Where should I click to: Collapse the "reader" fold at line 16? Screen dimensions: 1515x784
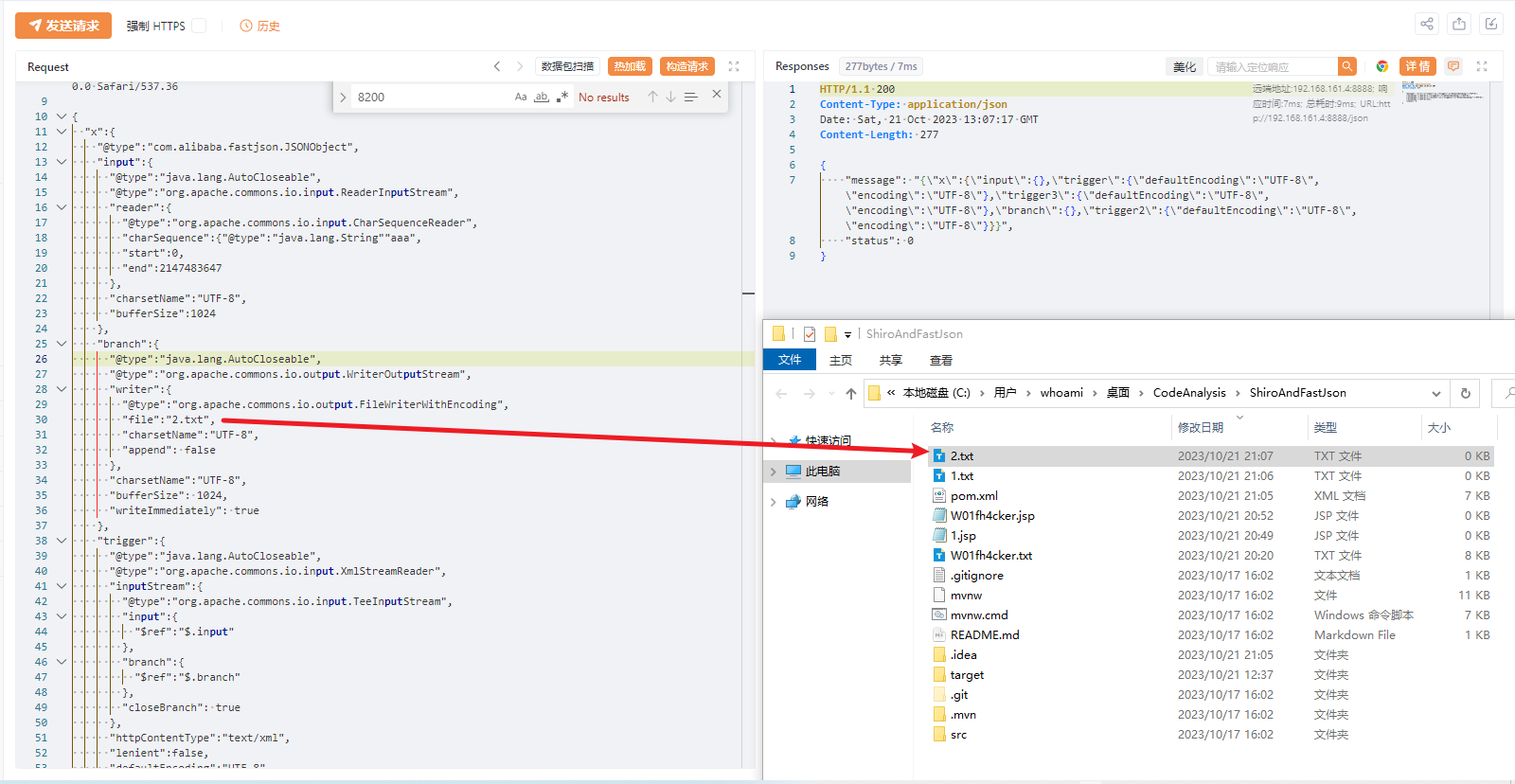click(x=62, y=207)
